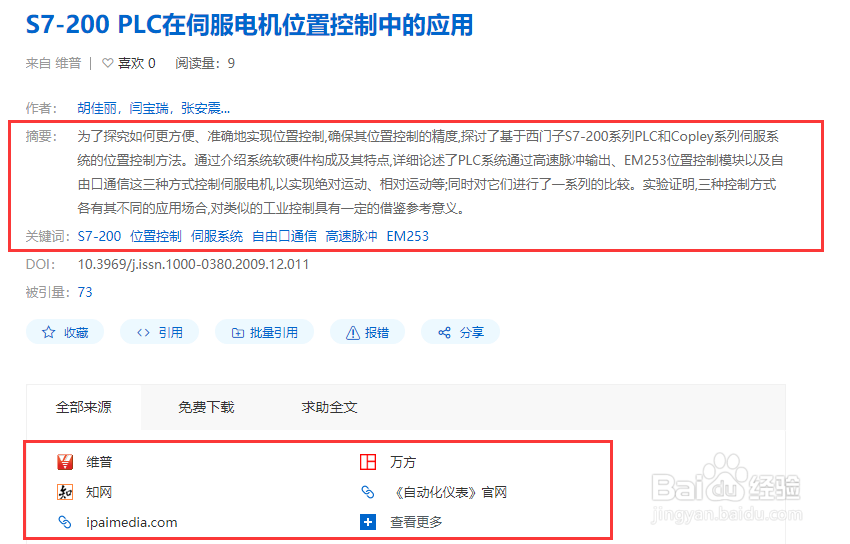The width and height of the screenshot is (850, 544).
Task: Open the 求助全文 tab
Action: [330, 407]
